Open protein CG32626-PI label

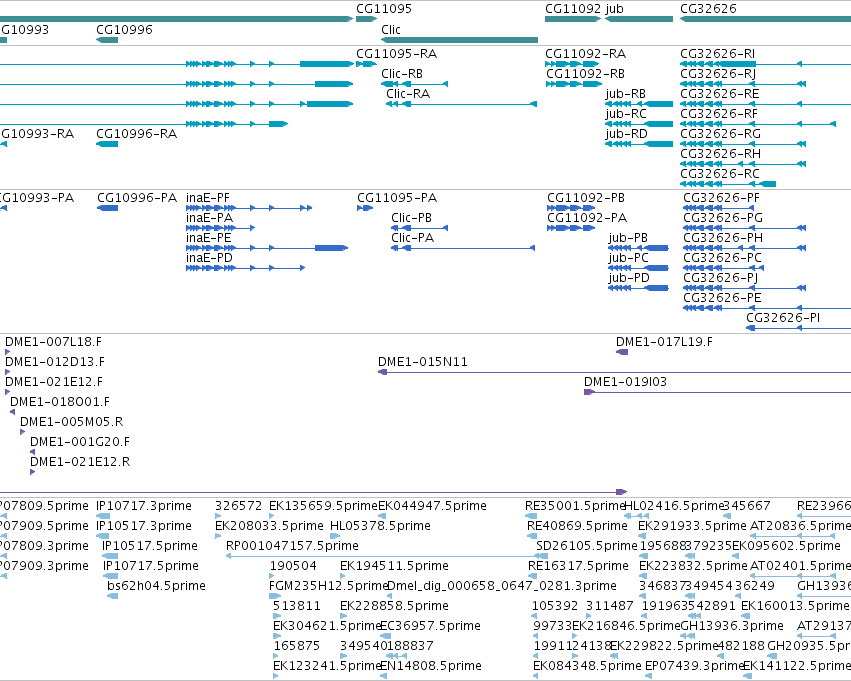[783, 318]
